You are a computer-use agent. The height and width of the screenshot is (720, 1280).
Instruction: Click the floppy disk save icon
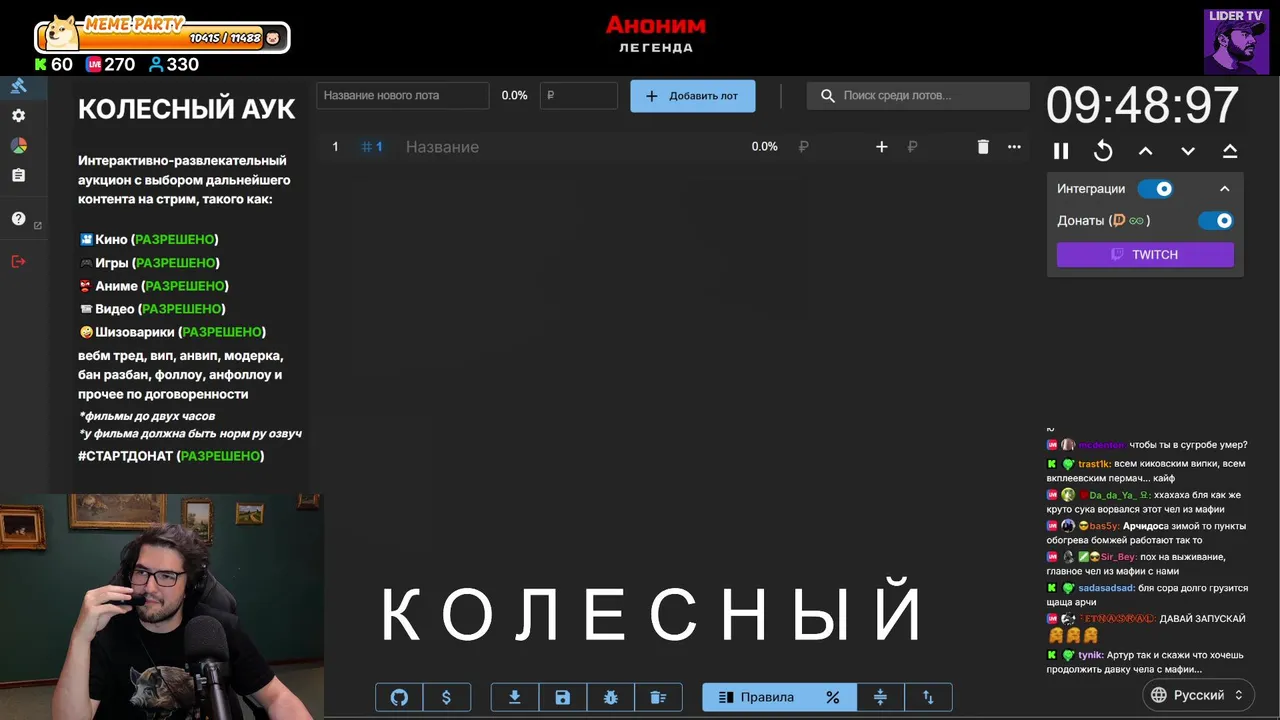562,697
